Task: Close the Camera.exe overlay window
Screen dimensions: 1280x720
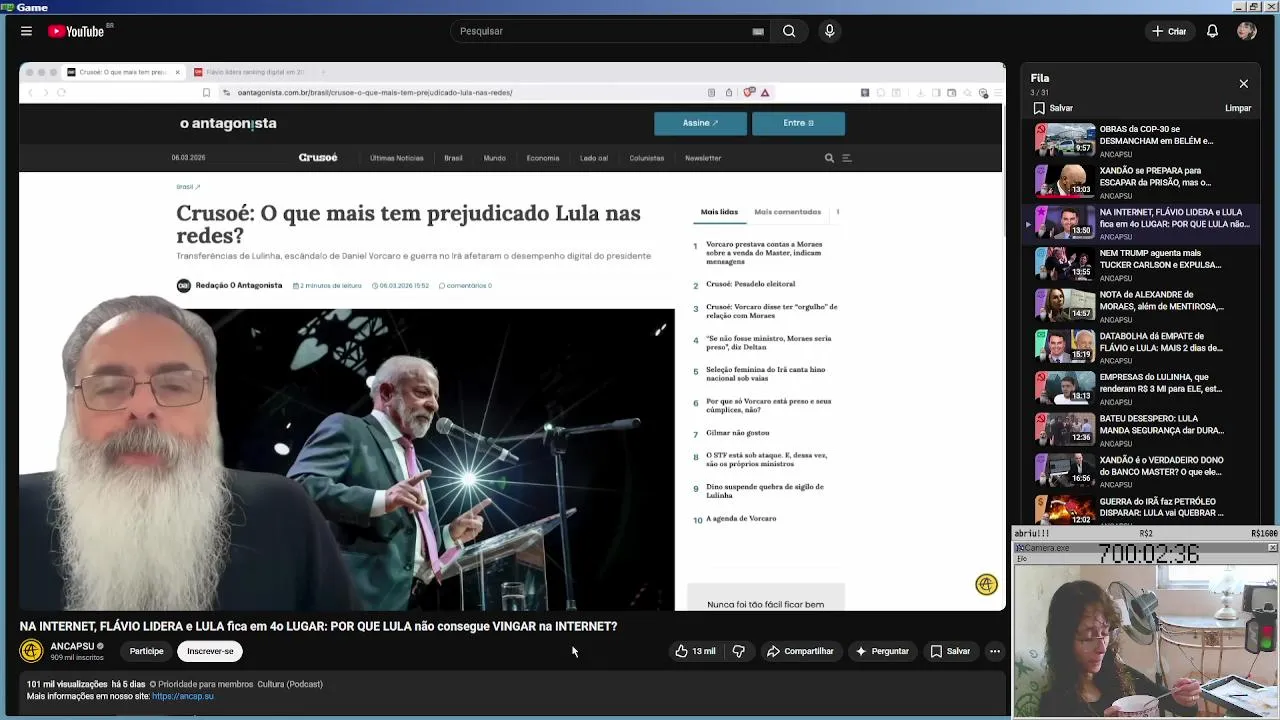Action: coord(1272,548)
